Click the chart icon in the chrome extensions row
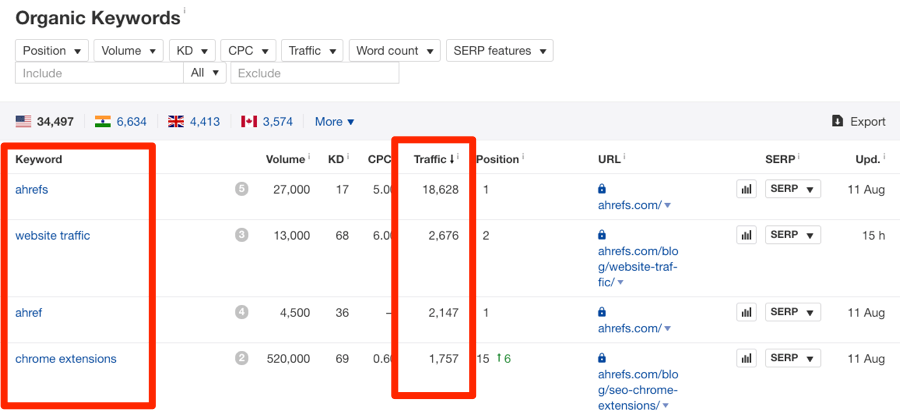The height and width of the screenshot is (419, 900). [x=746, y=358]
